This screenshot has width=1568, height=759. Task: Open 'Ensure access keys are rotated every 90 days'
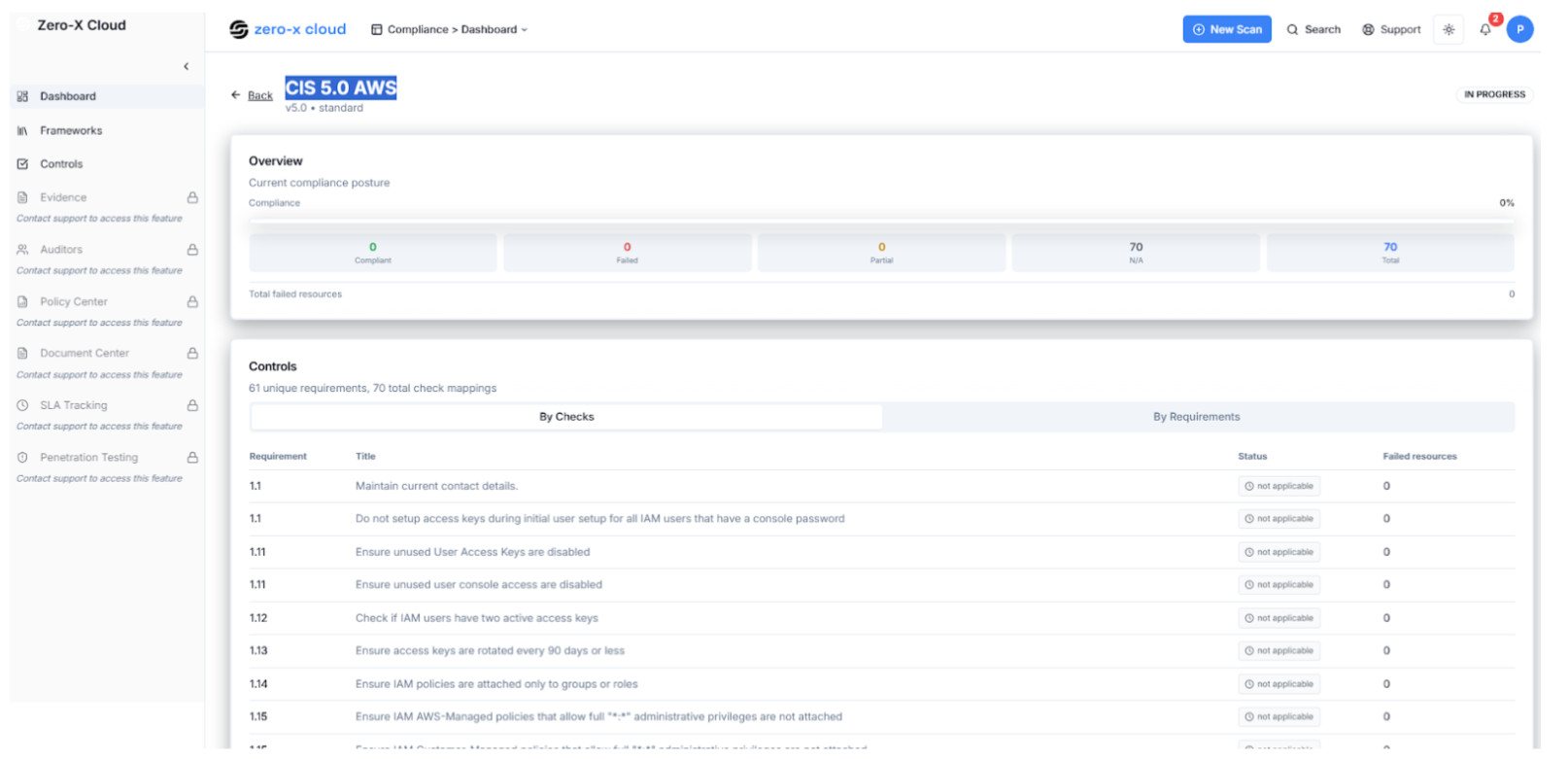click(881, 651)
